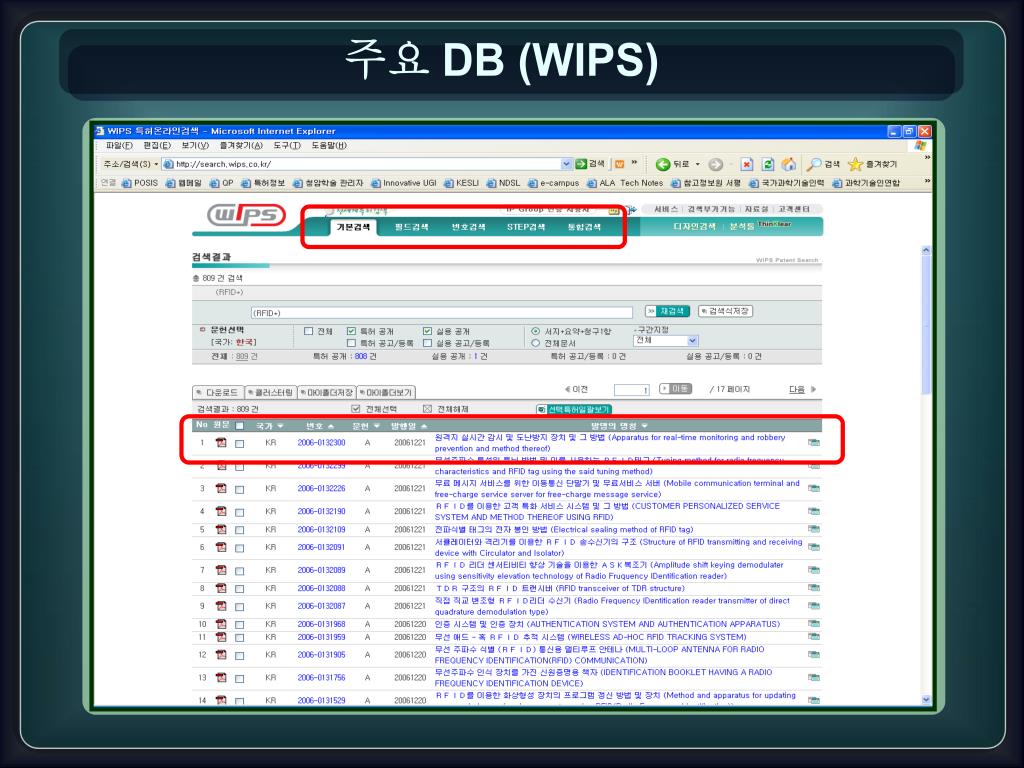
Task: Click the IE Stop page icon
Action: click(747, 164)
